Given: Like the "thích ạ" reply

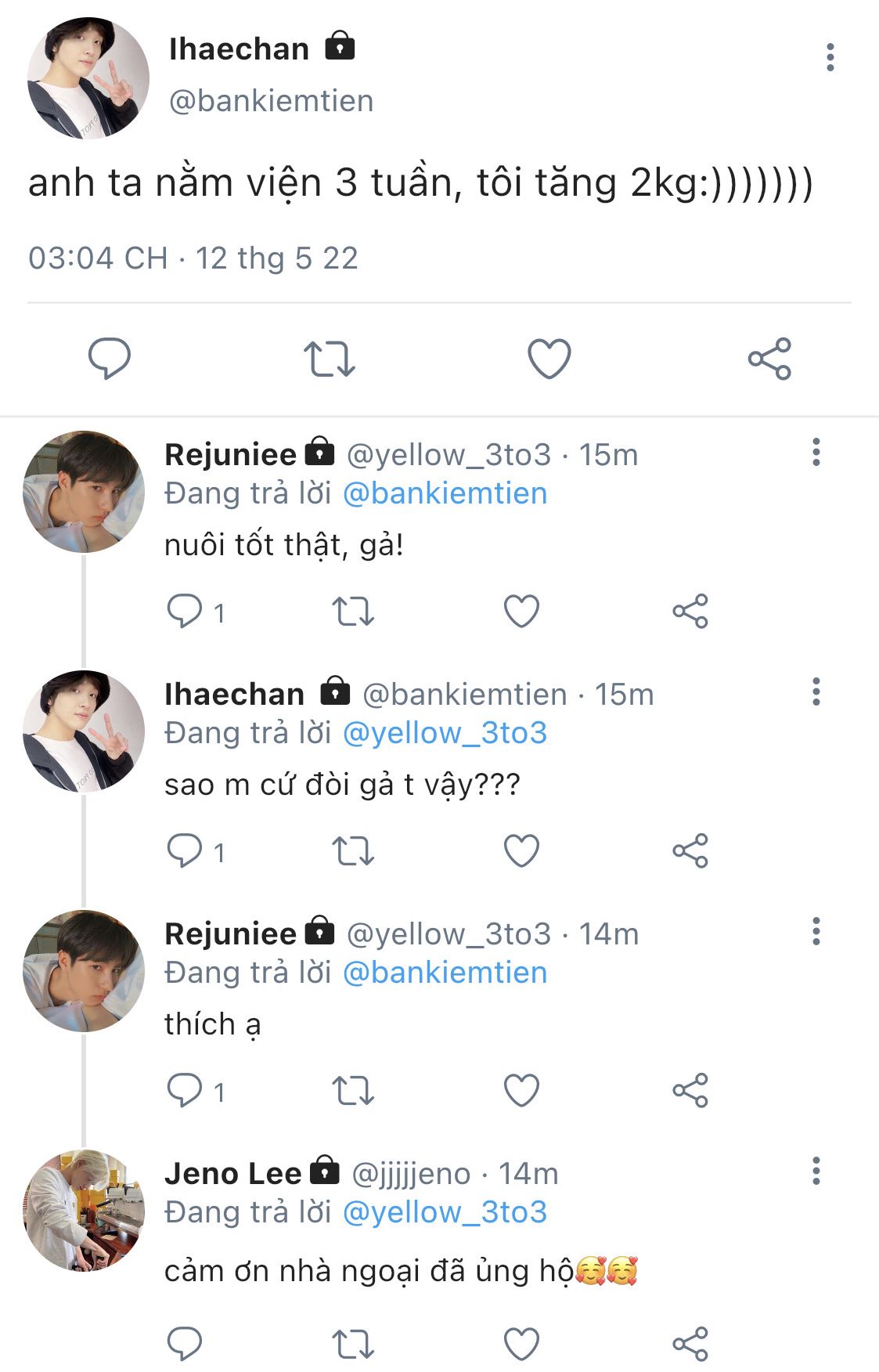Looking at the screenshot, I should coord(521,1091).
